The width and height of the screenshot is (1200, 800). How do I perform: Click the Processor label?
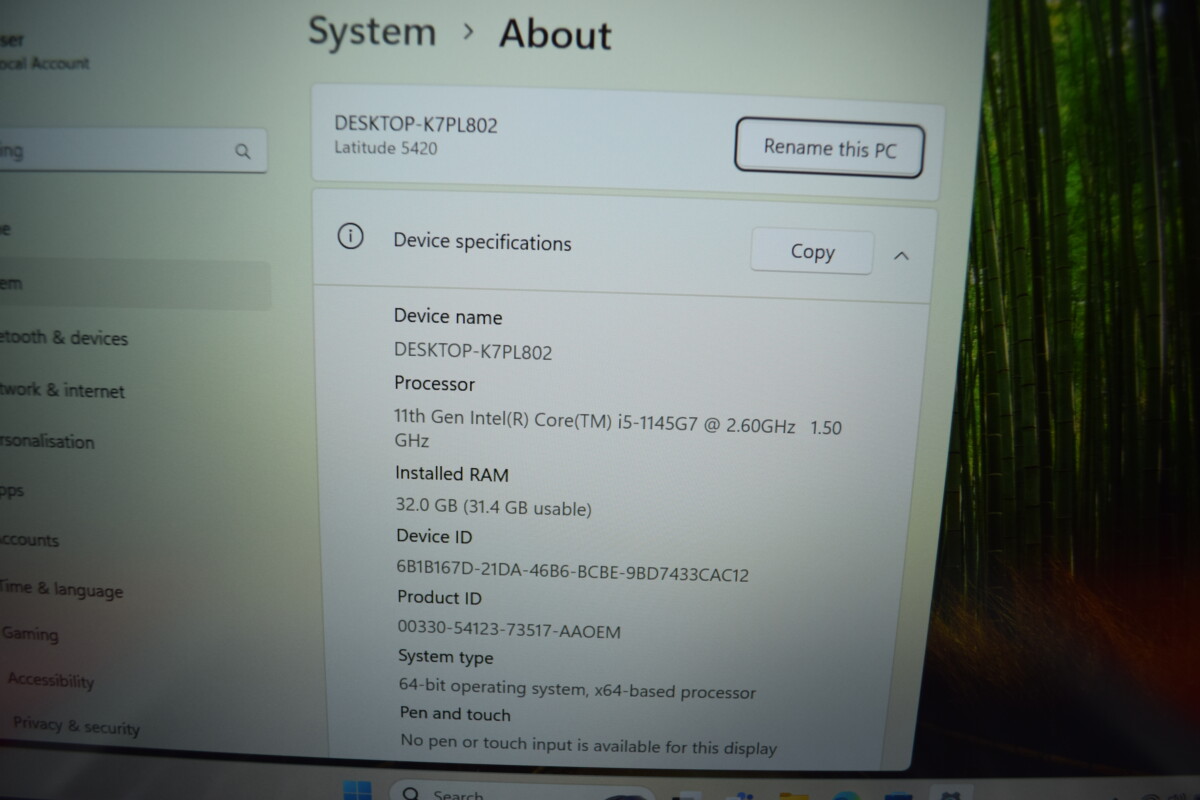(434, 383)
